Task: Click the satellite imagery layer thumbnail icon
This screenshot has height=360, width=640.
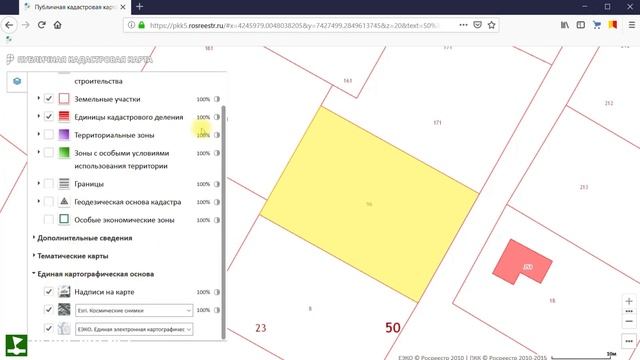Action: click(x=64, y=309)
